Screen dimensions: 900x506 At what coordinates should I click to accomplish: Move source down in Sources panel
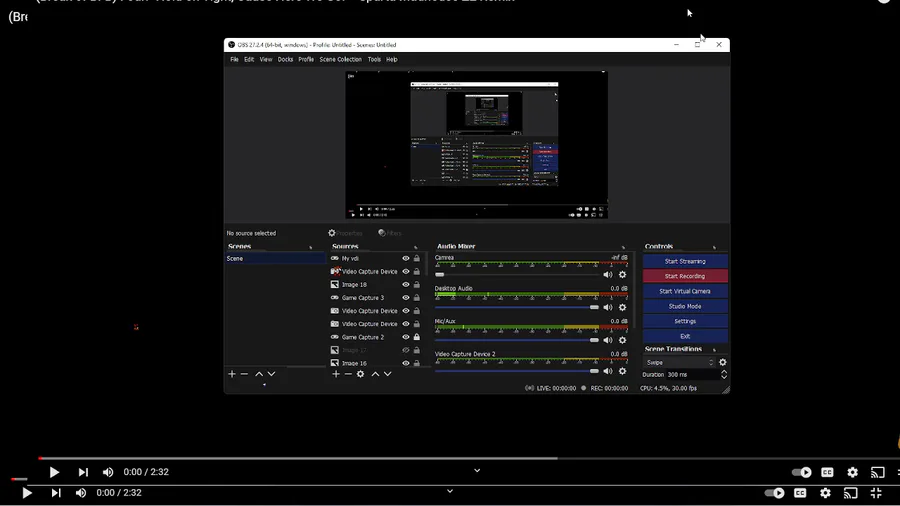coord(387,374)
